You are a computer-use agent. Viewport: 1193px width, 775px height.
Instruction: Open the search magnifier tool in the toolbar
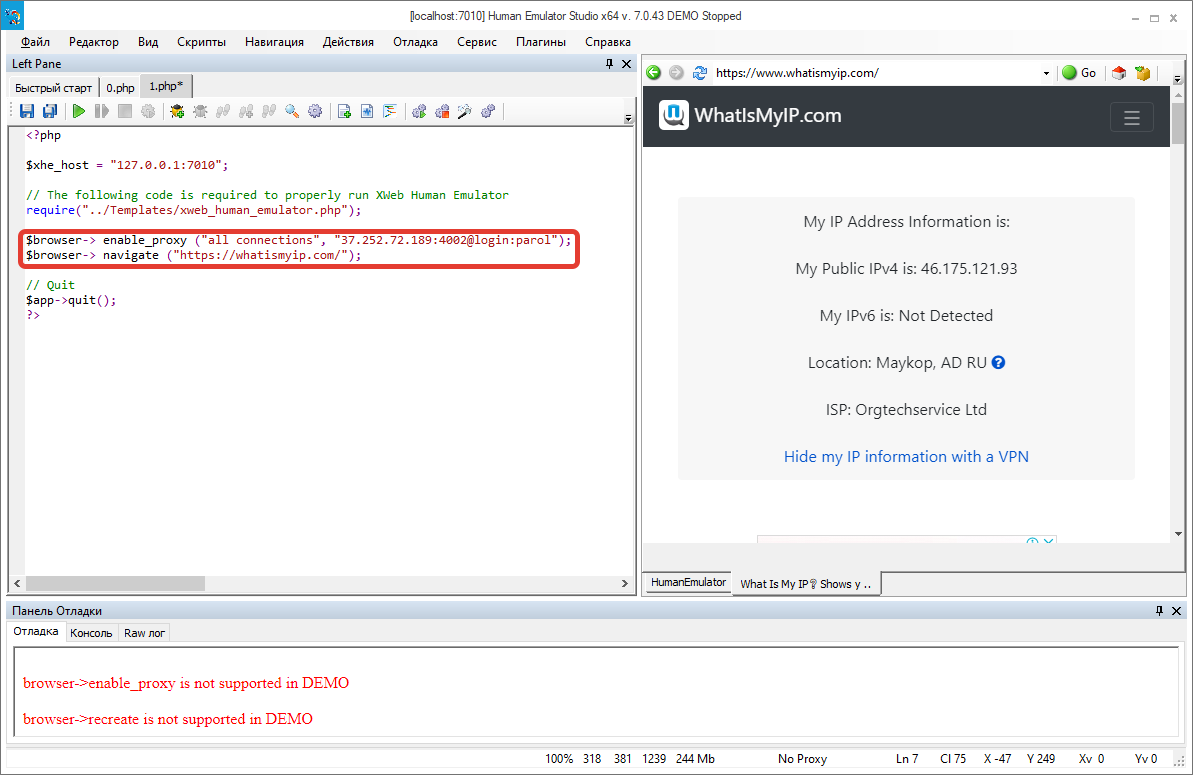292,111
